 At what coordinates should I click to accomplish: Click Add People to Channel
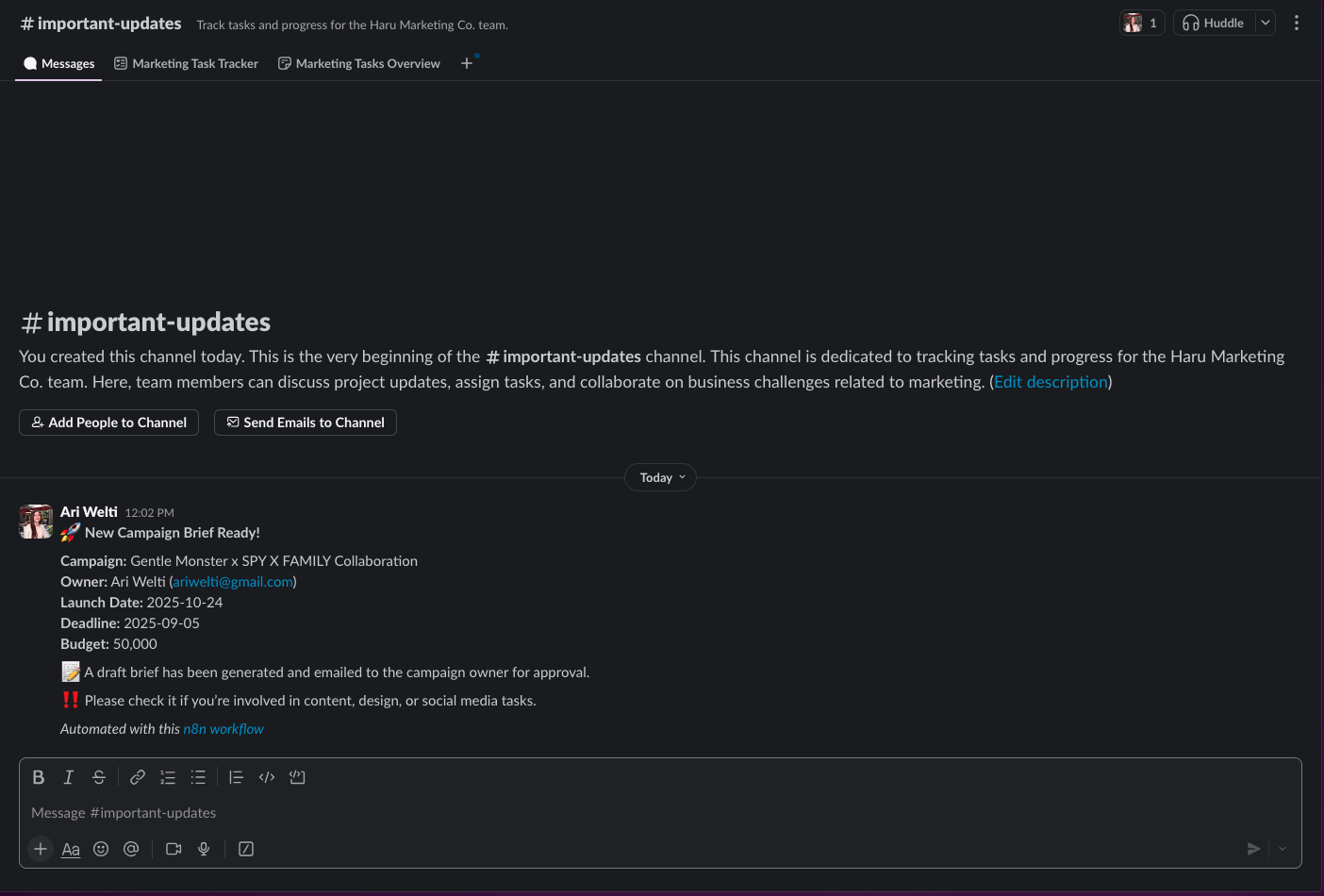click(108, 423)
